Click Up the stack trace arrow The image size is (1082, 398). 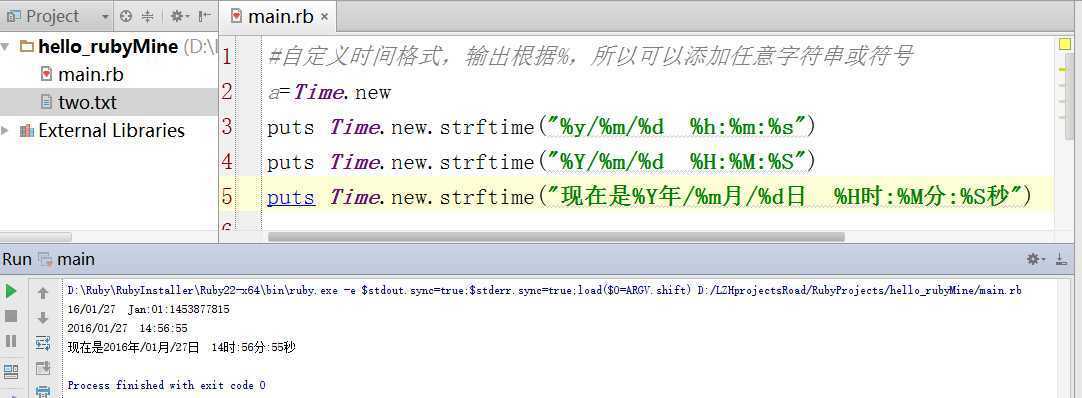tap(43, 293)
